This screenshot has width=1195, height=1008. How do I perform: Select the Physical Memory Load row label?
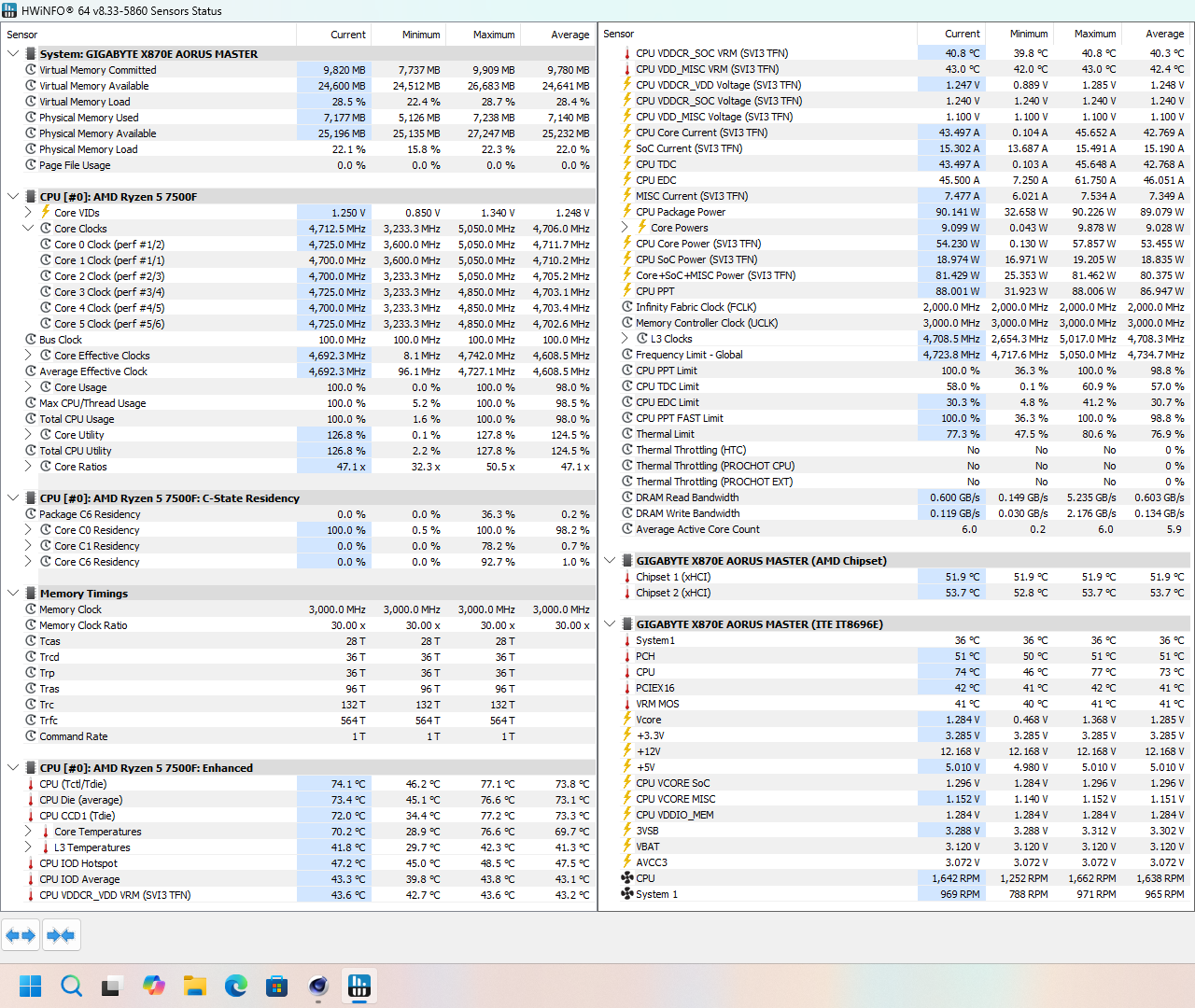(89, 149)
